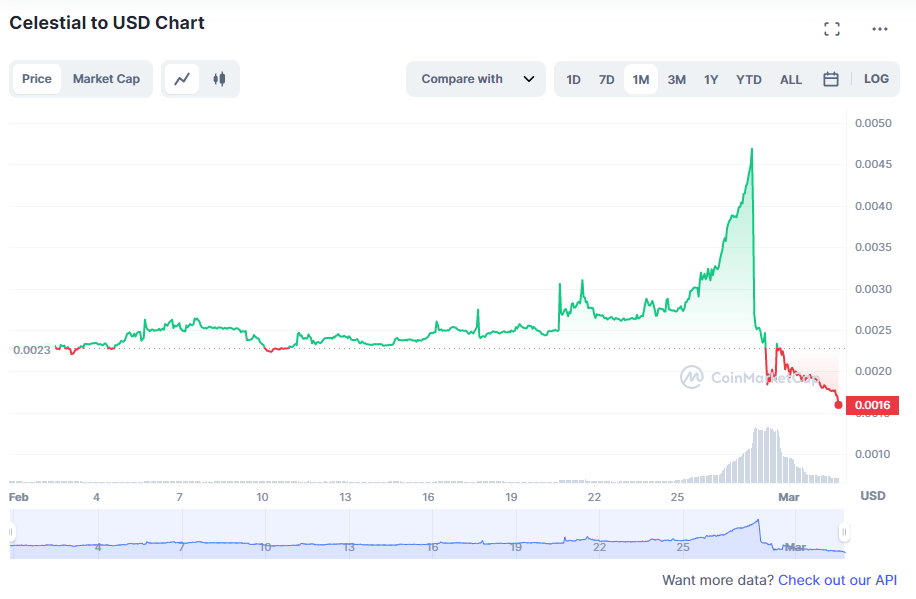Expand the chart to fullscreen
This screenshot has height=599, width=916.
point(831,28)
